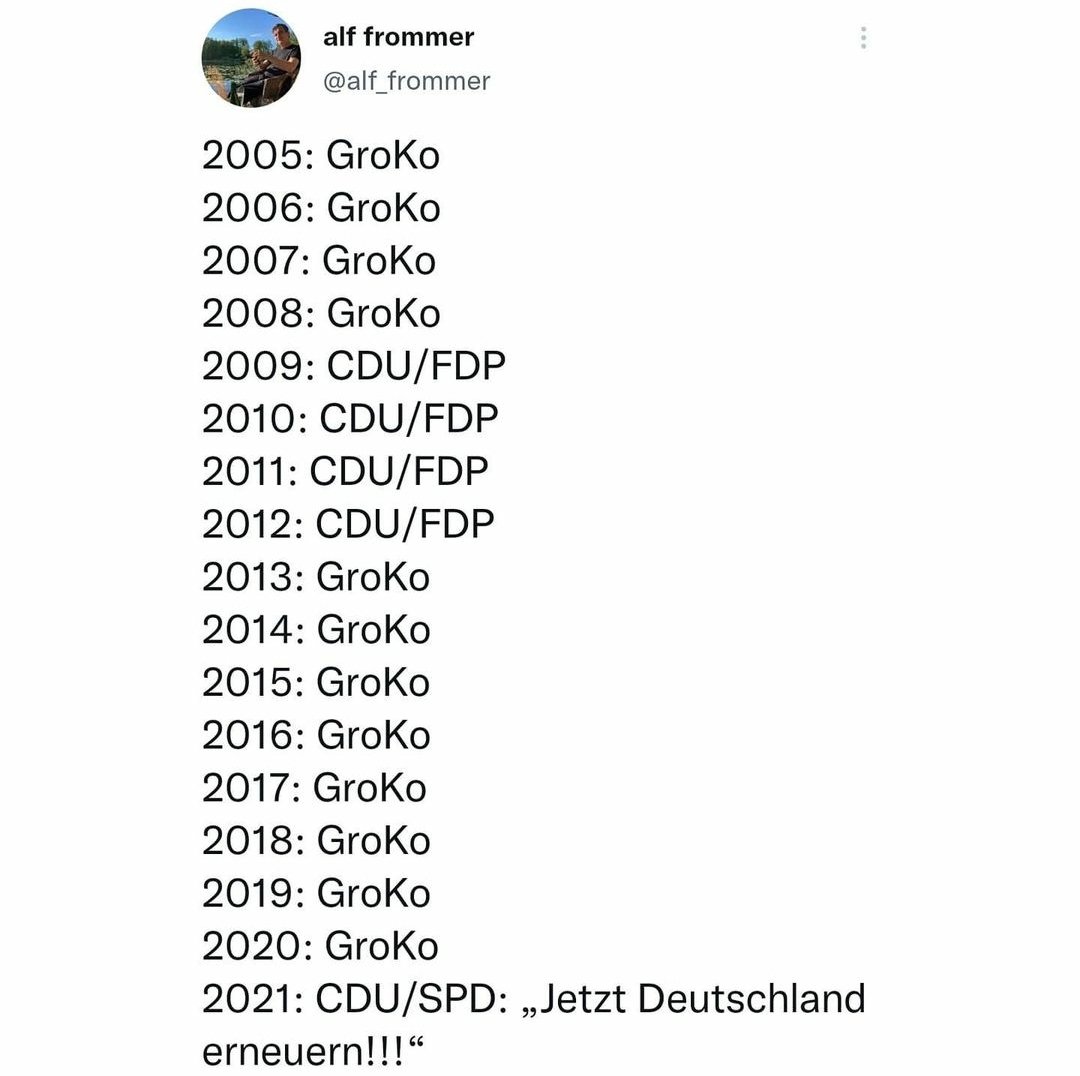1080x1076 pixels.
Task: Click the @alf_frommer handle
Action: (x=406, y=81)
